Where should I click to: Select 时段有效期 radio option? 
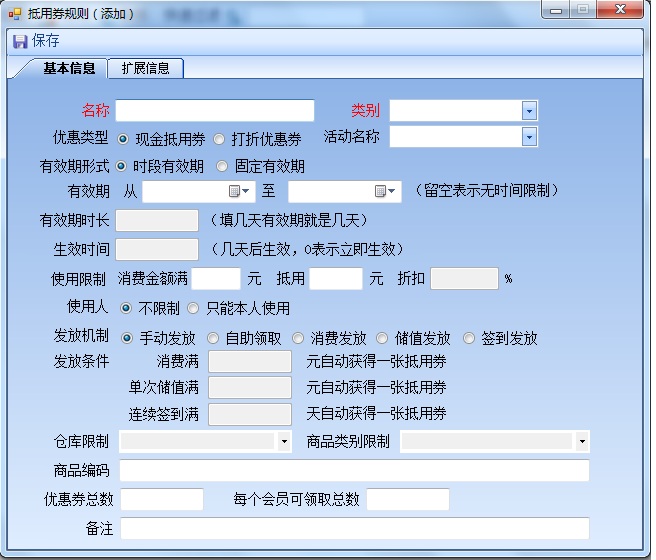(x=121, y=166)
